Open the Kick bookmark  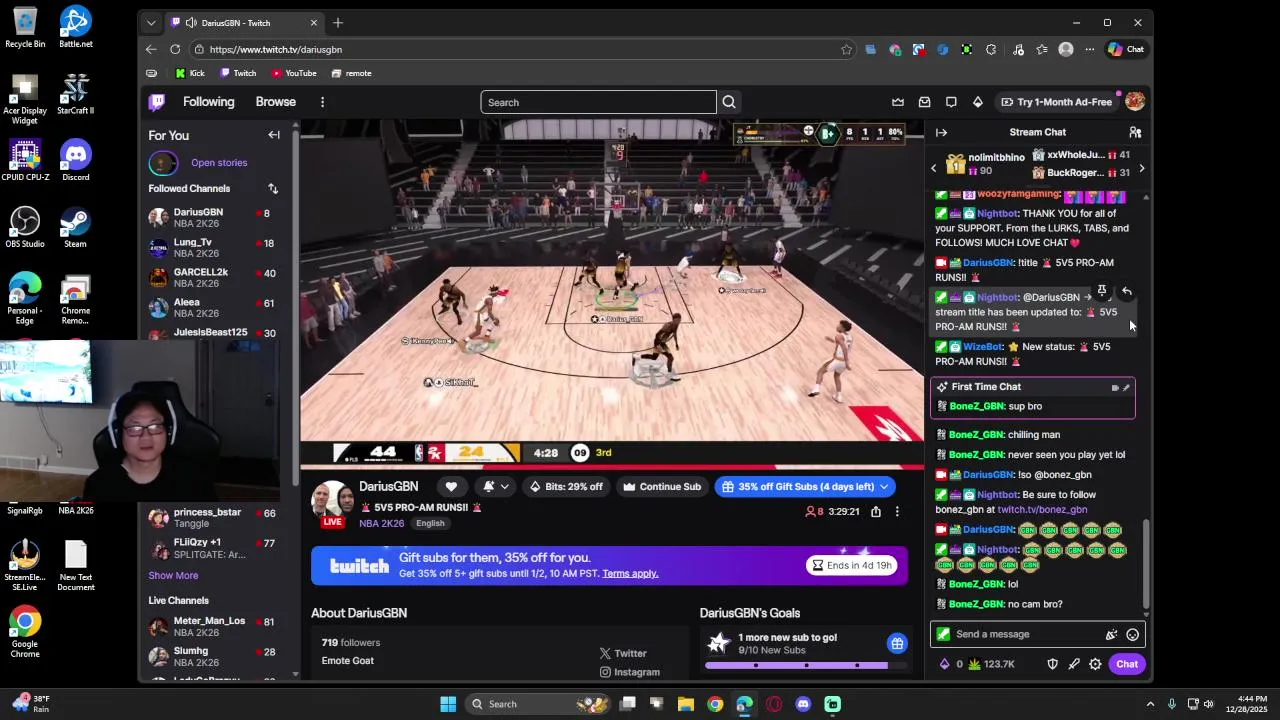[x=190, y=73]
